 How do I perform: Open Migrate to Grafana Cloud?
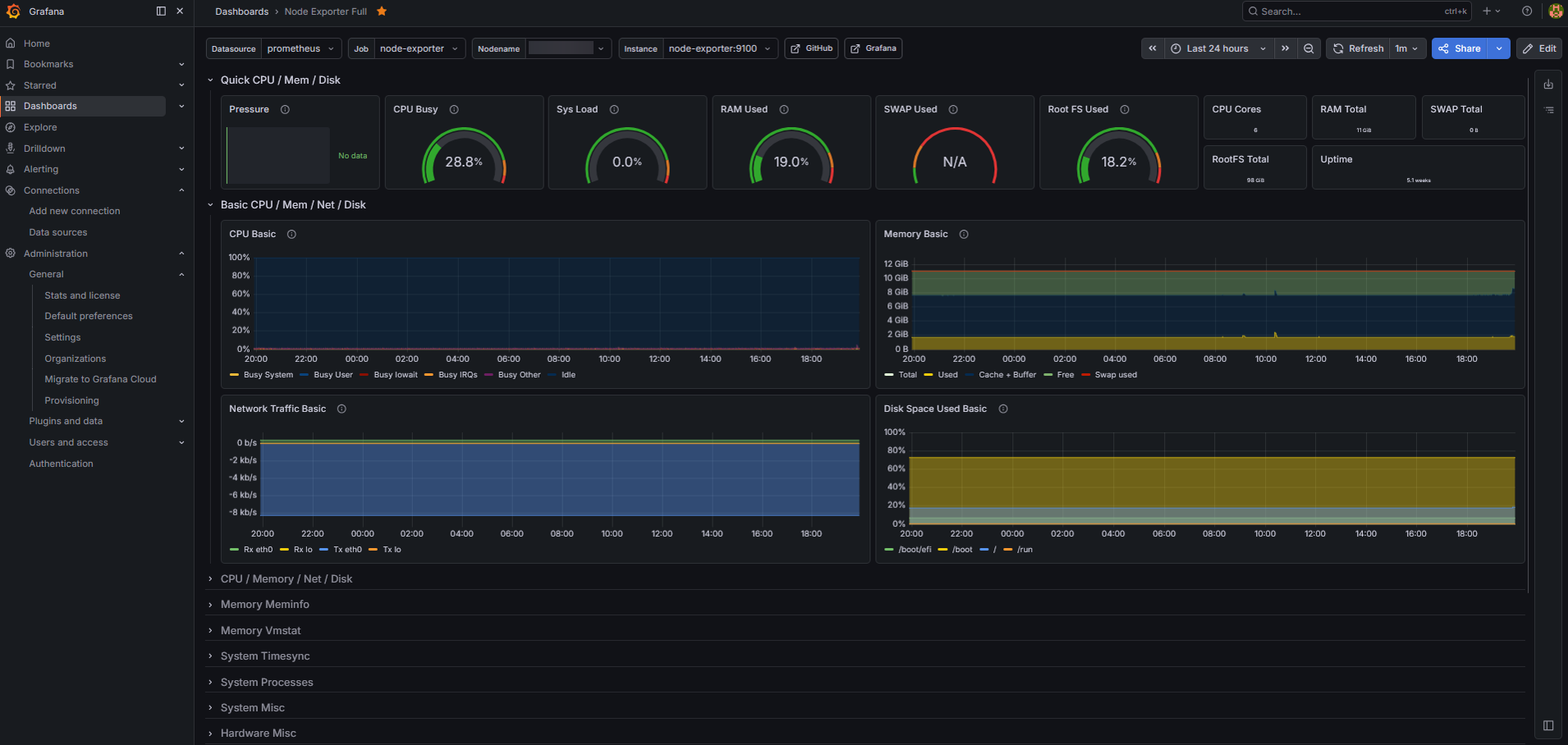100,379
